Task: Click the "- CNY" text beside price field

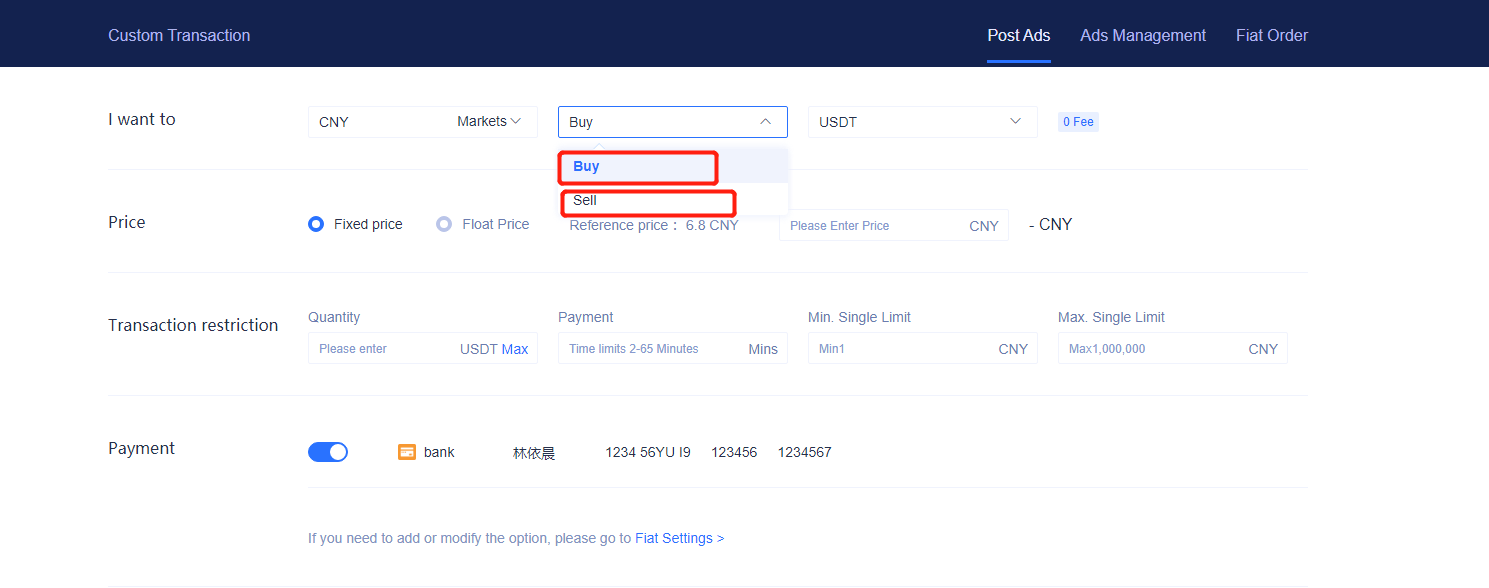Action: (x=1050, y=225)
